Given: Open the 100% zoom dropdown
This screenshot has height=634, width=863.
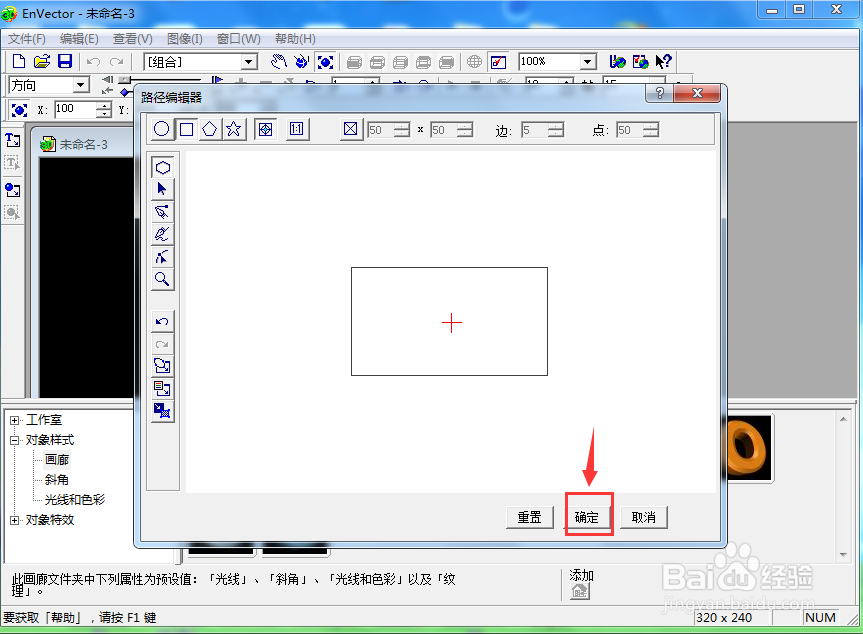Looking at the screenshot, I should click(588, 62).
